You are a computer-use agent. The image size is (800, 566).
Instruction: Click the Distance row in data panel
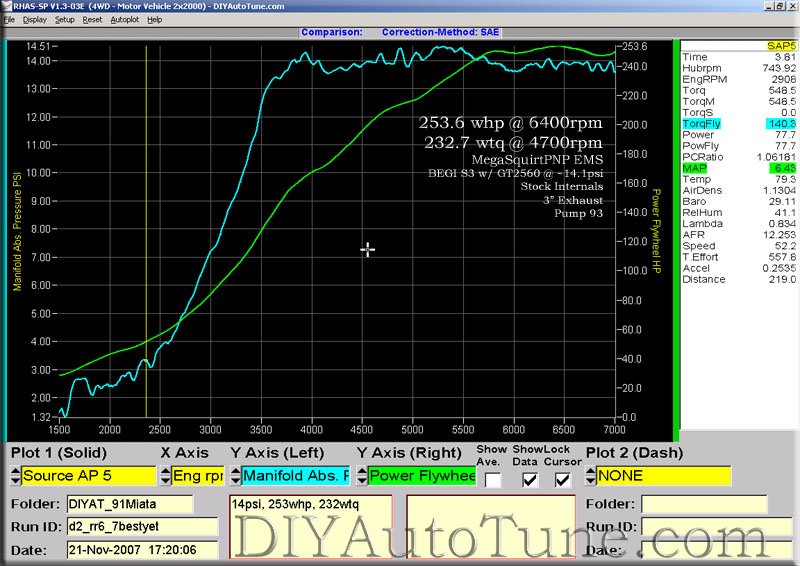739,280
